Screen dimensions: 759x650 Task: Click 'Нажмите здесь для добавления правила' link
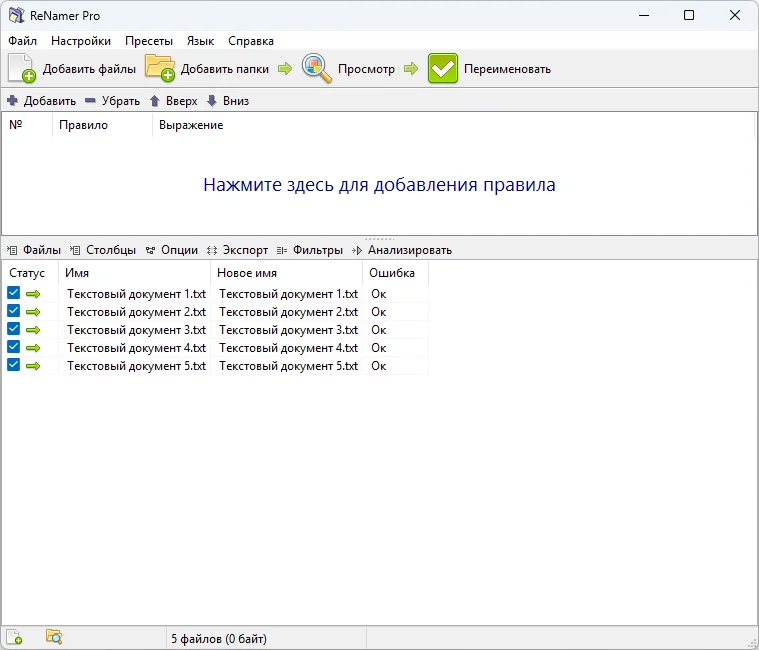[x=379, y=185]
